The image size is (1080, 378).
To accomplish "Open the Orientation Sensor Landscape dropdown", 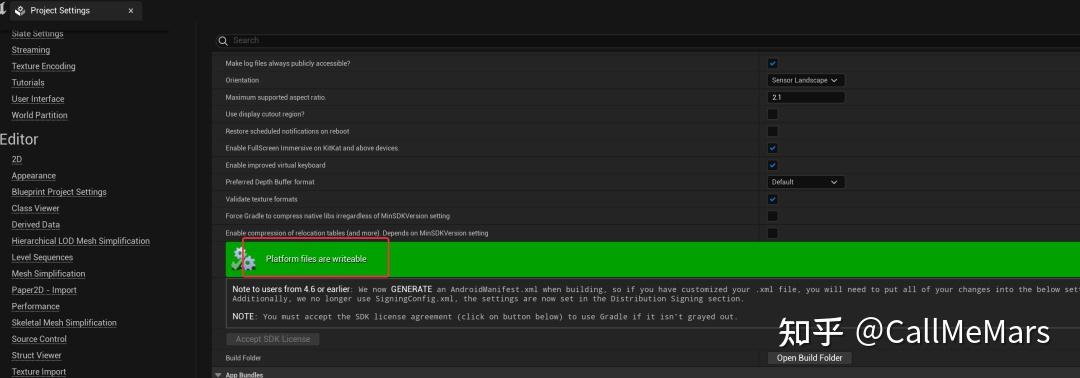I will (x=806, y=80).
